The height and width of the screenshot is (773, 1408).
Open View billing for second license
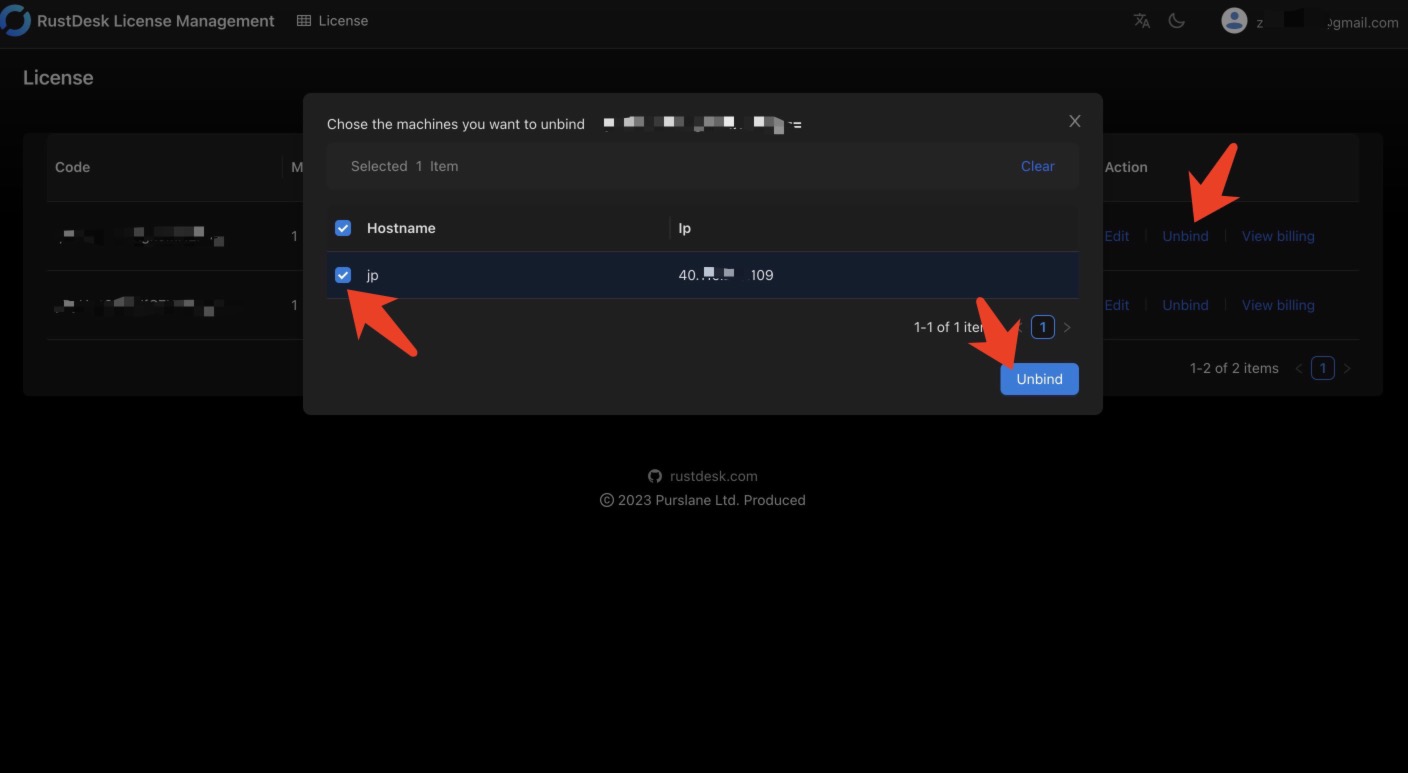[x=1277, y=305]
